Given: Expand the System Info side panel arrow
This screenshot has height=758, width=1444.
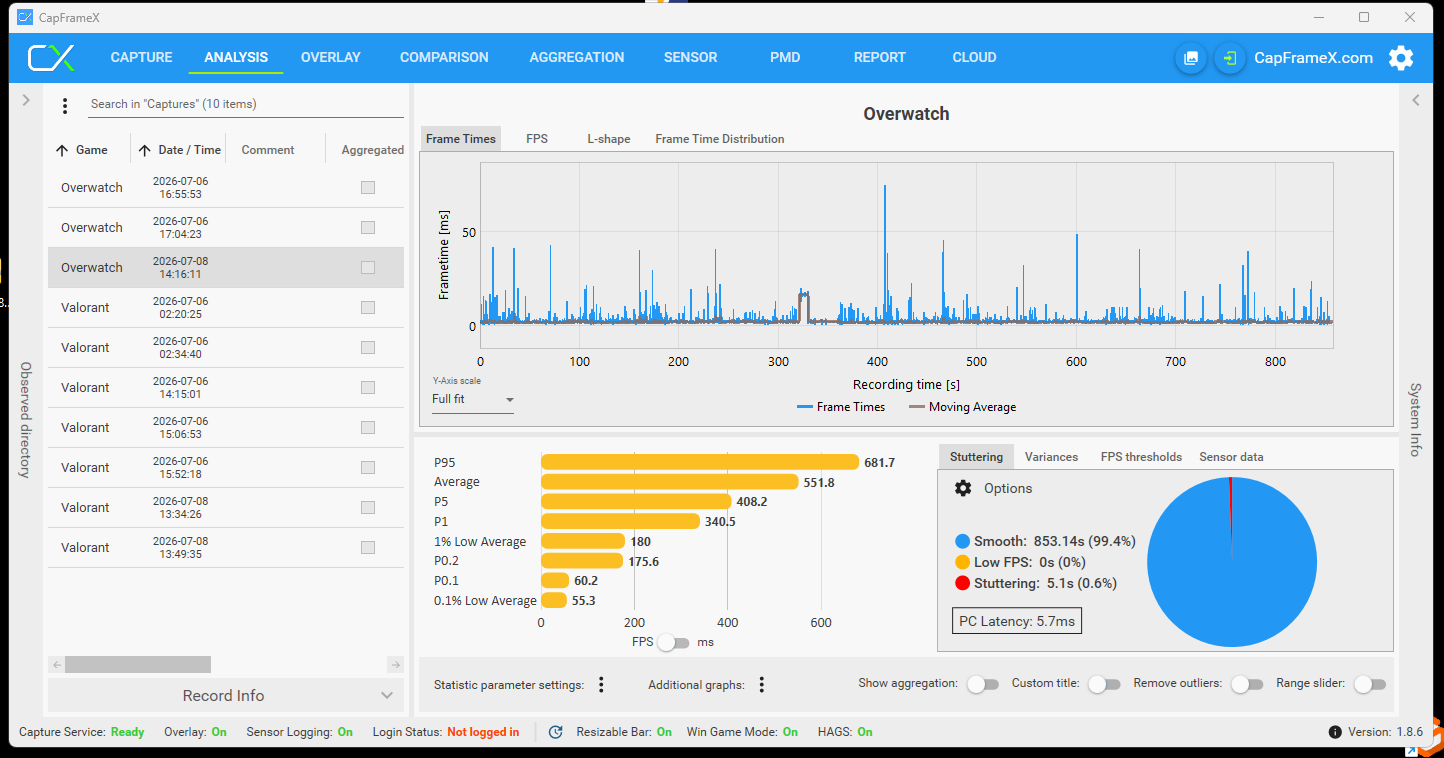Looking at the screenshot, I should pos(1416,100).
